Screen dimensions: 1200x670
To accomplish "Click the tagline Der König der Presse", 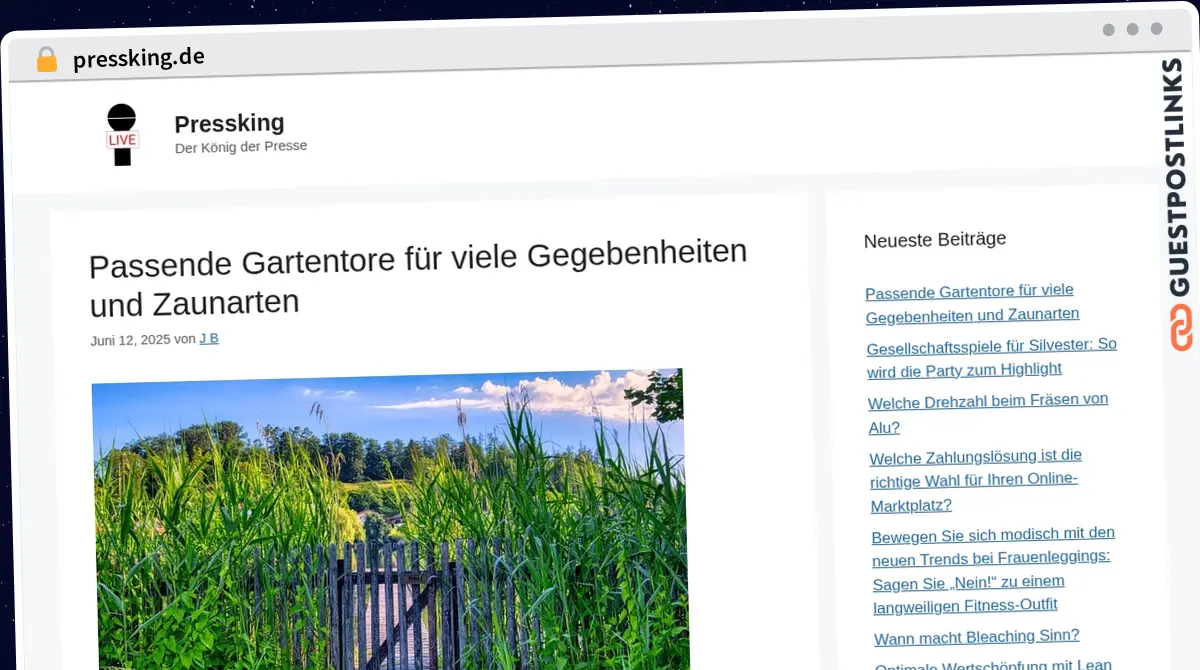I will (x=241, y=147).
